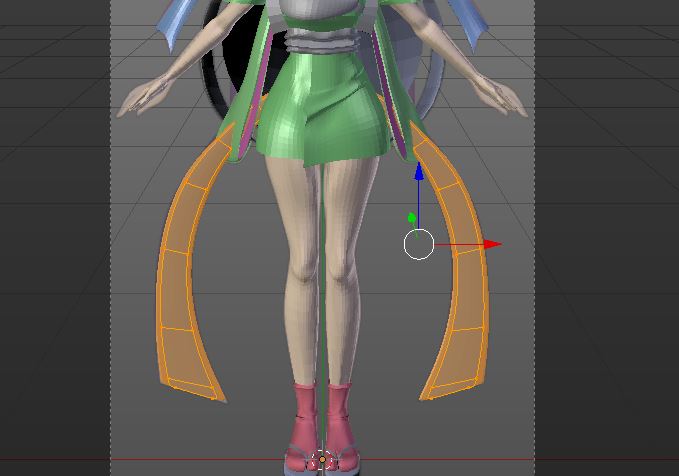Viewport: 679px width, 476px height.
Task: Click the 3D cursor at the character's feet
Action: pyautogui.click(x=322, y=460)
